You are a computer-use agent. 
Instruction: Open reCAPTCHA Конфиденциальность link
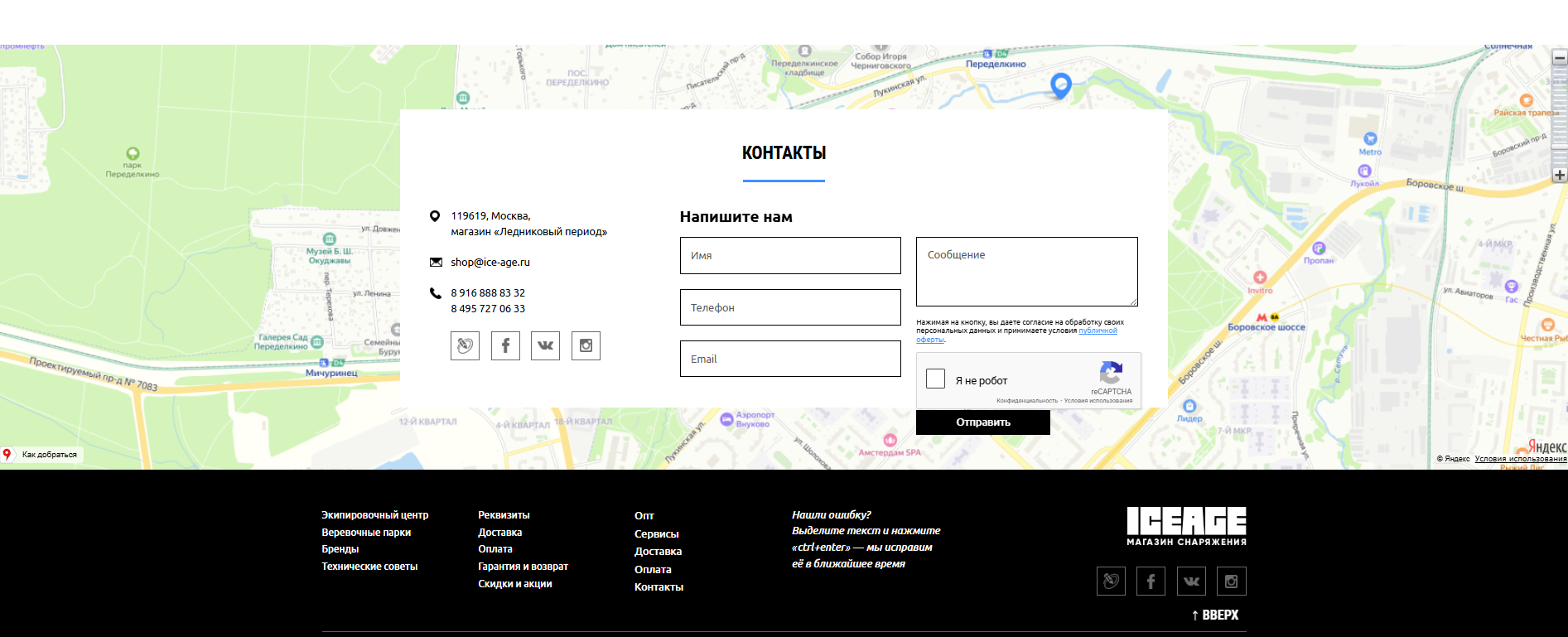(1027, 401)
